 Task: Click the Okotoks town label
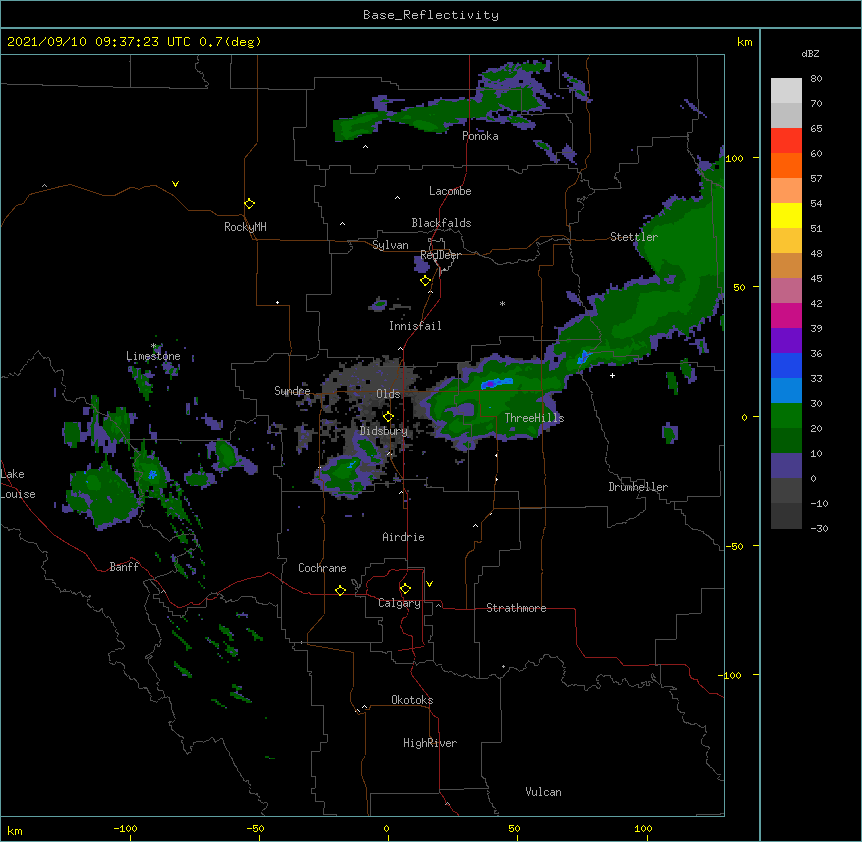click(x=412, y=700)
